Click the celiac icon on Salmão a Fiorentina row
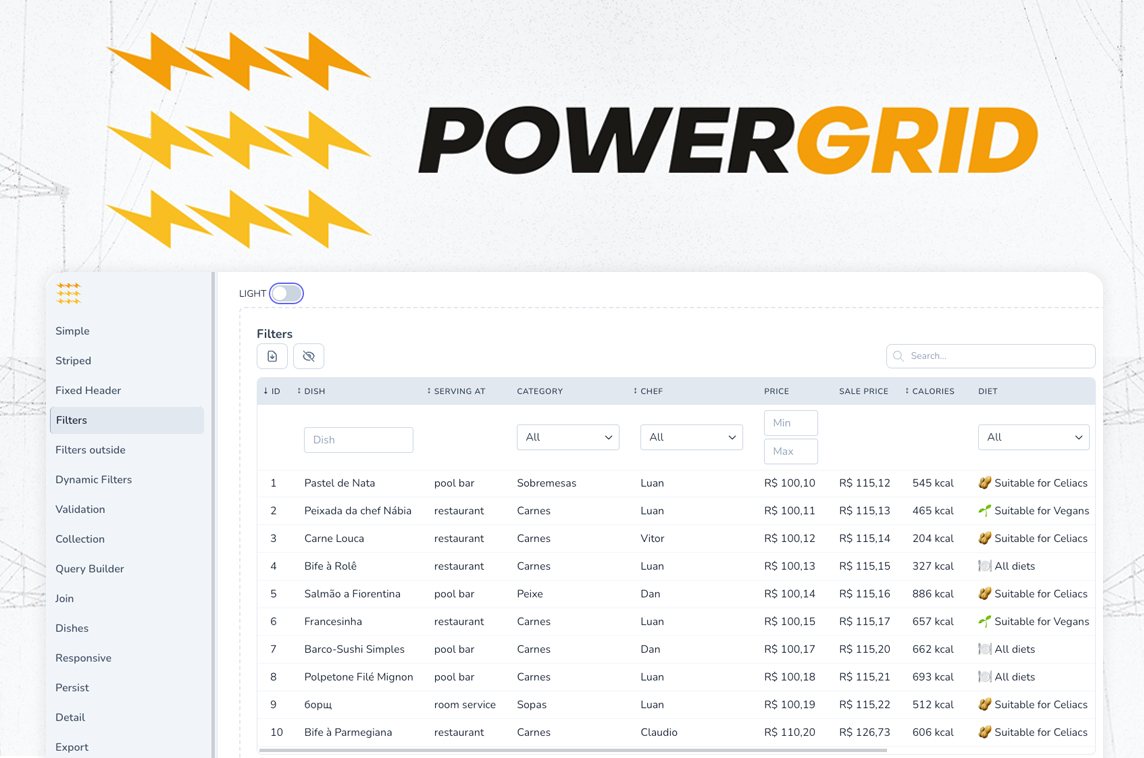Screen dimensions: 1144x758 tap(985, 594)
